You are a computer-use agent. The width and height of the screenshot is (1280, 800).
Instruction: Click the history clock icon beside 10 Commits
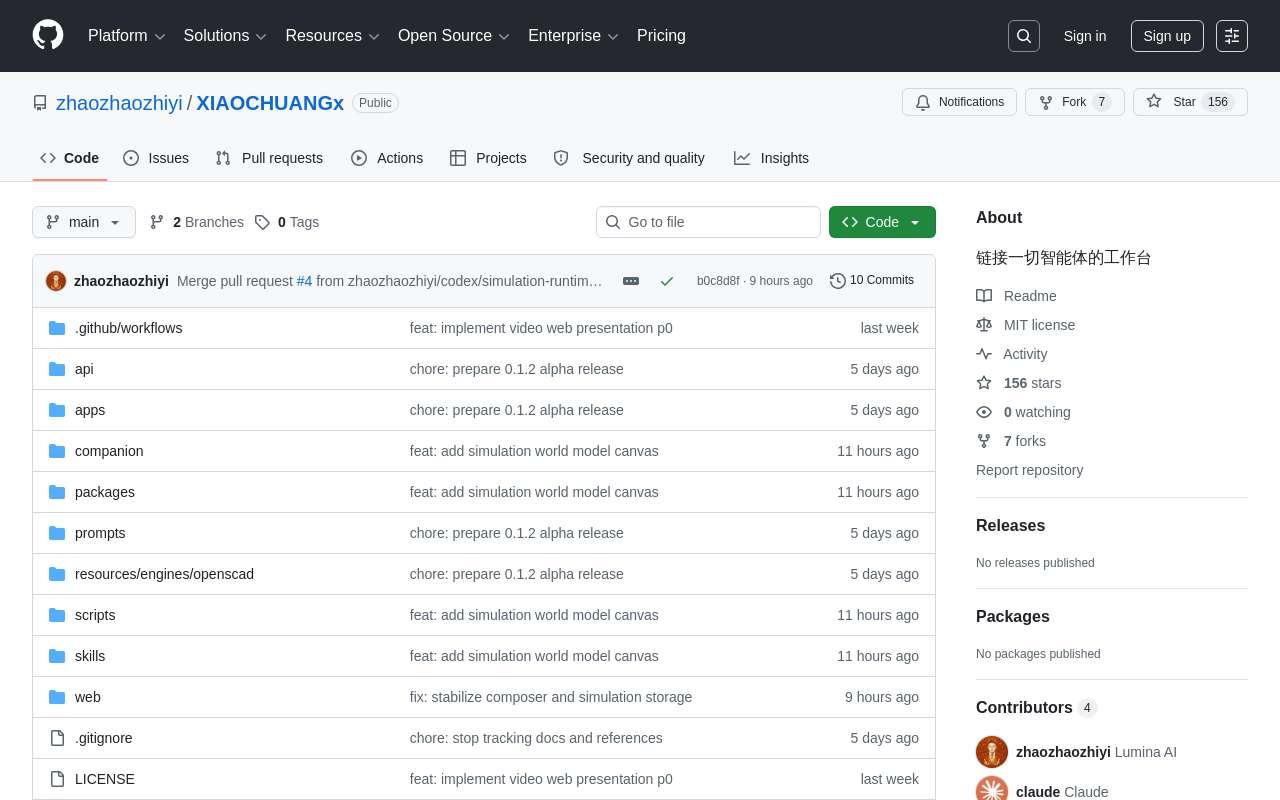click(838, 281)
